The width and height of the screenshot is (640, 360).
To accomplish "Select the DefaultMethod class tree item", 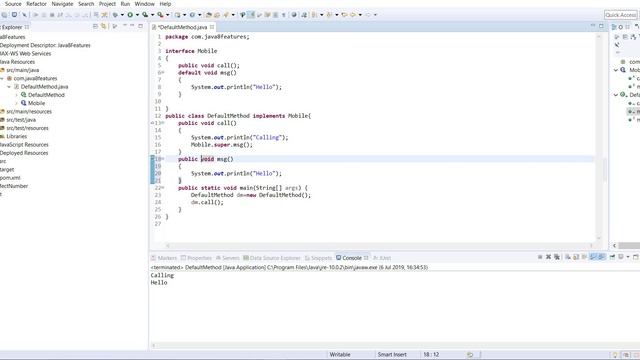I will (46, 95).
